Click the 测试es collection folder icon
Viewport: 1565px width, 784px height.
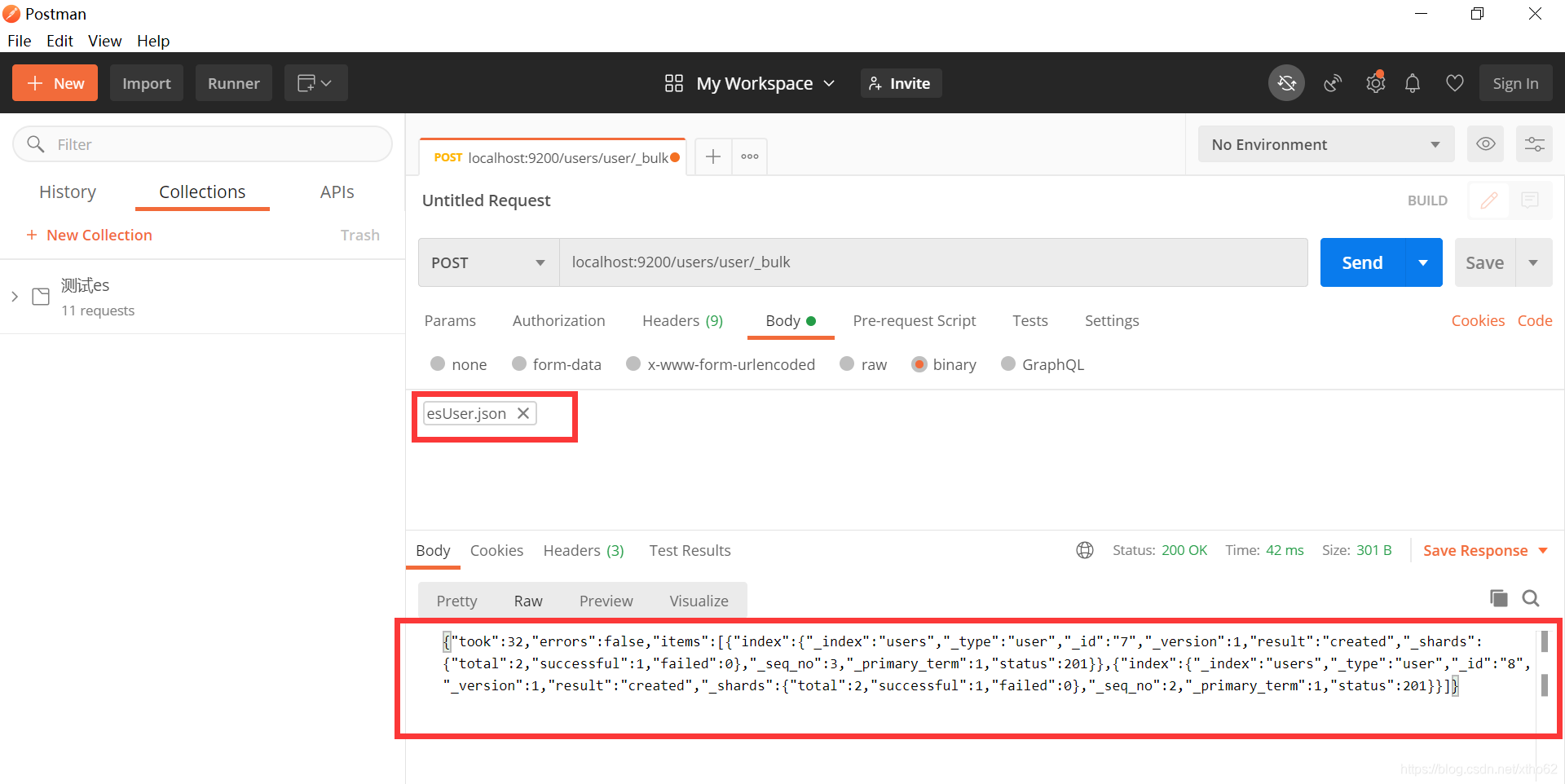[x=41, y=297]
